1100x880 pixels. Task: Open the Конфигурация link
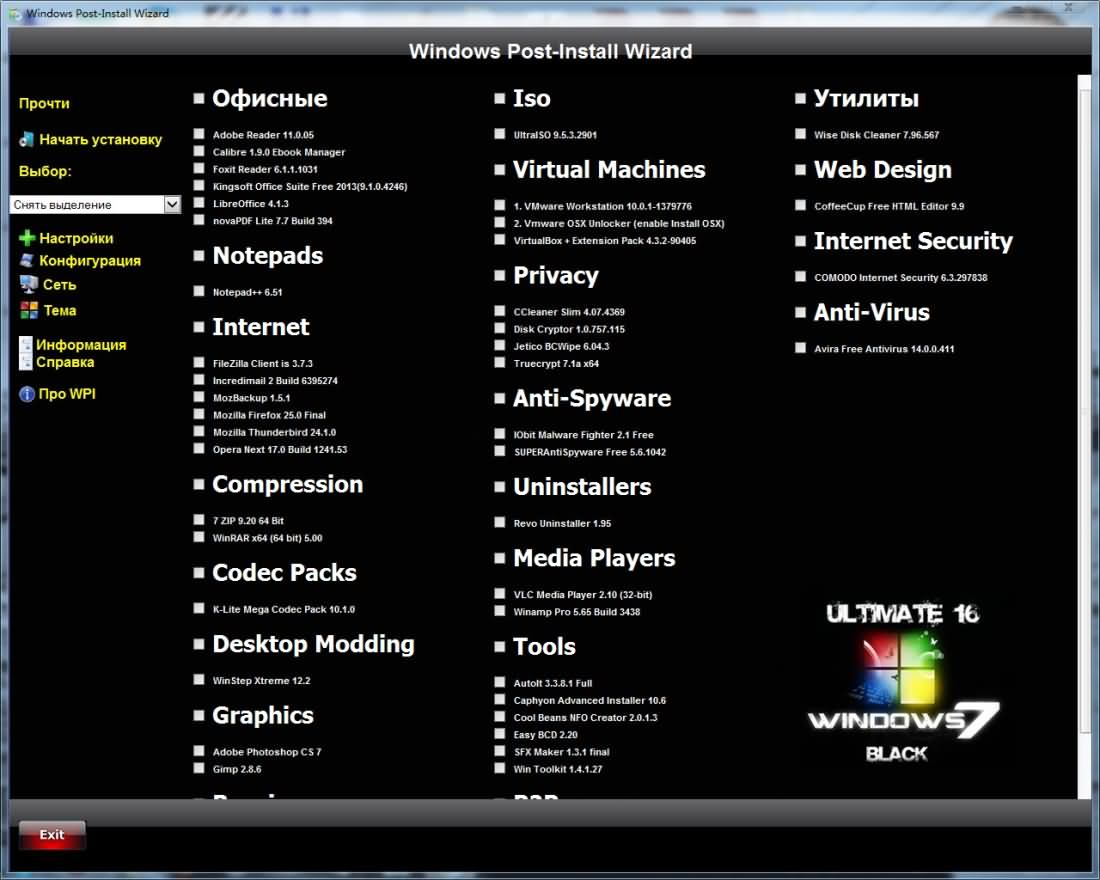[x=90, y=260]
